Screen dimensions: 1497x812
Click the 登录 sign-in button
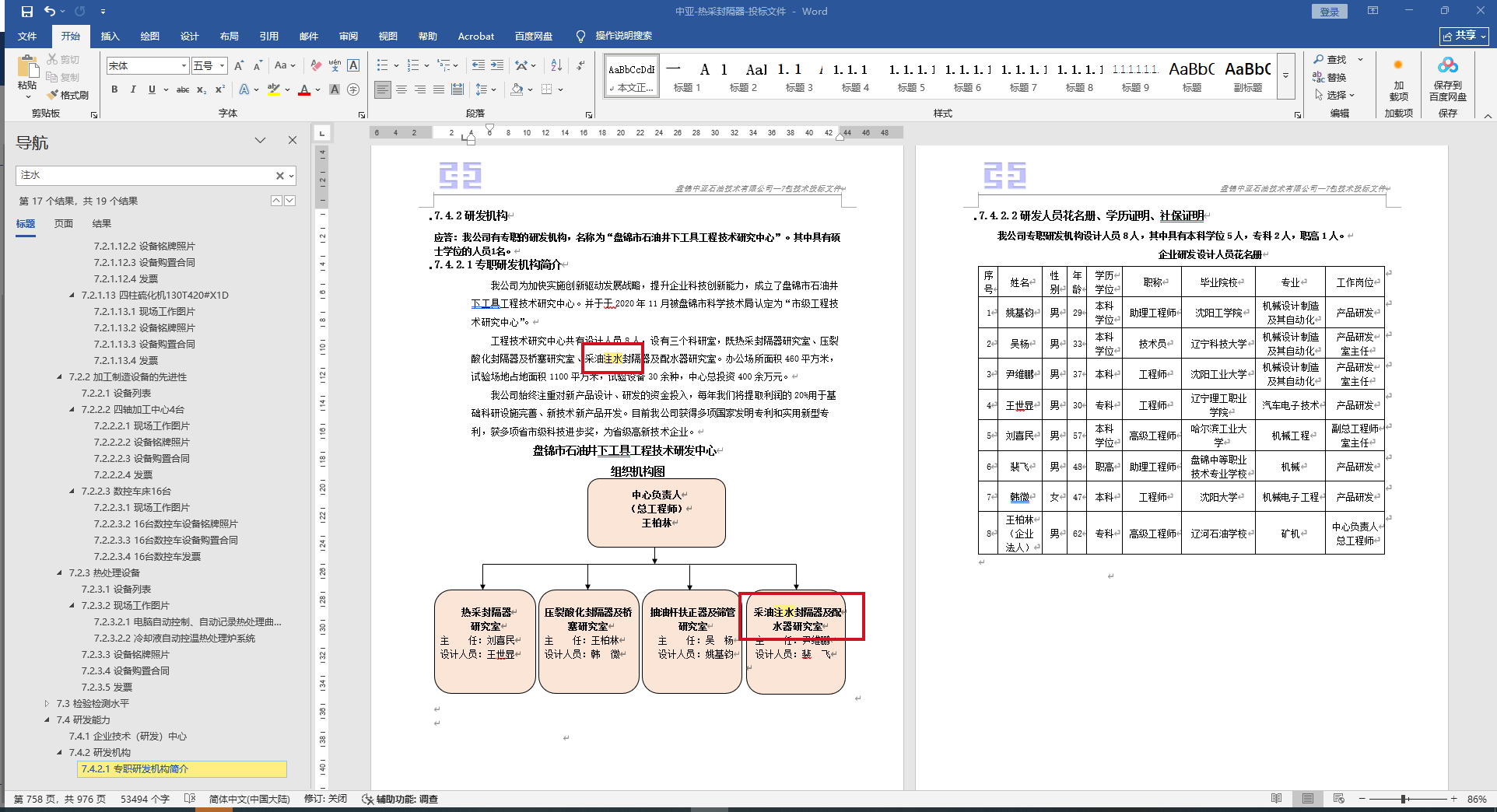click(1330, 12)
